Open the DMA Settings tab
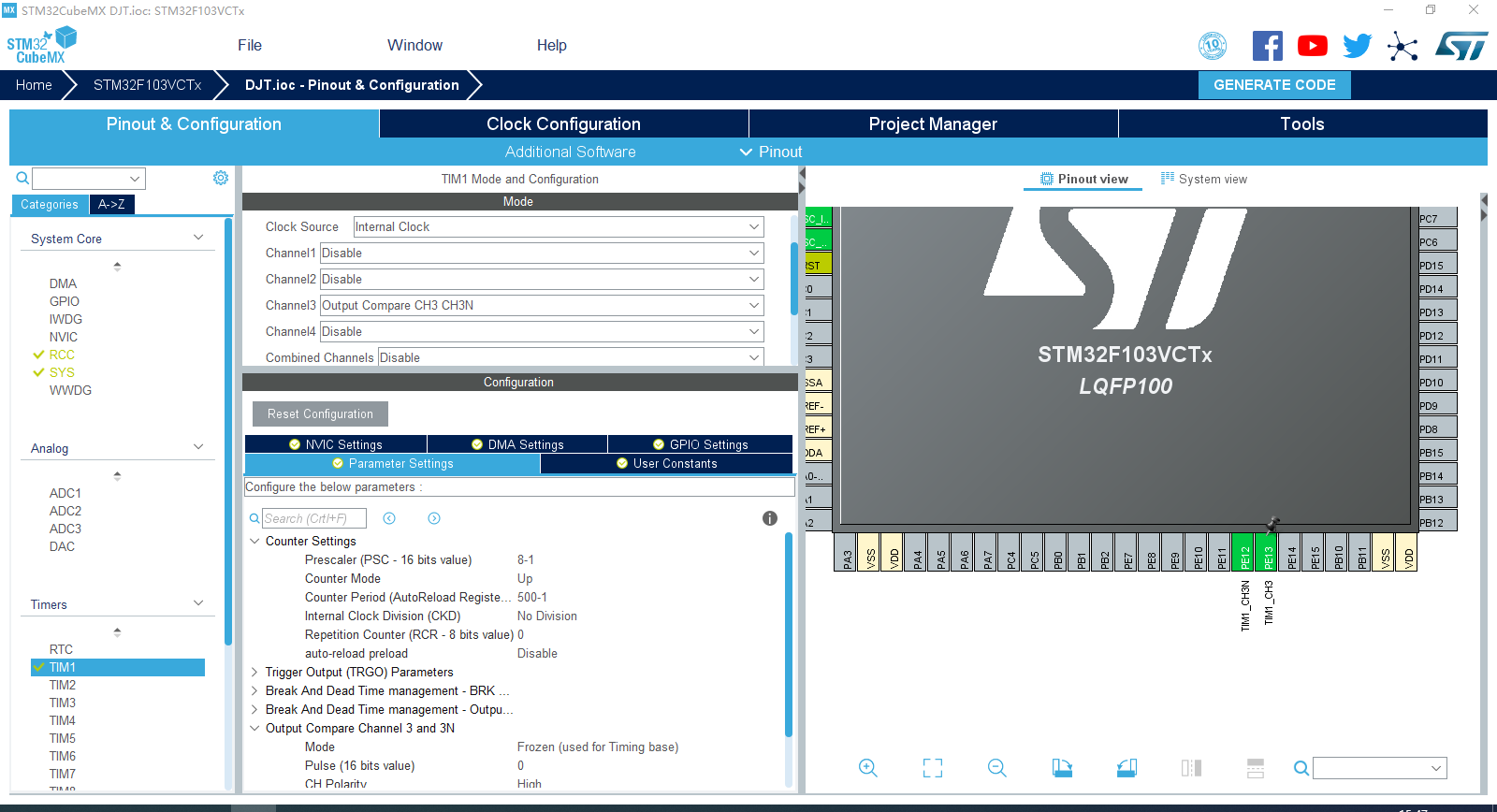Screen dimensions: 1497x812 click(x=517, y=444)
